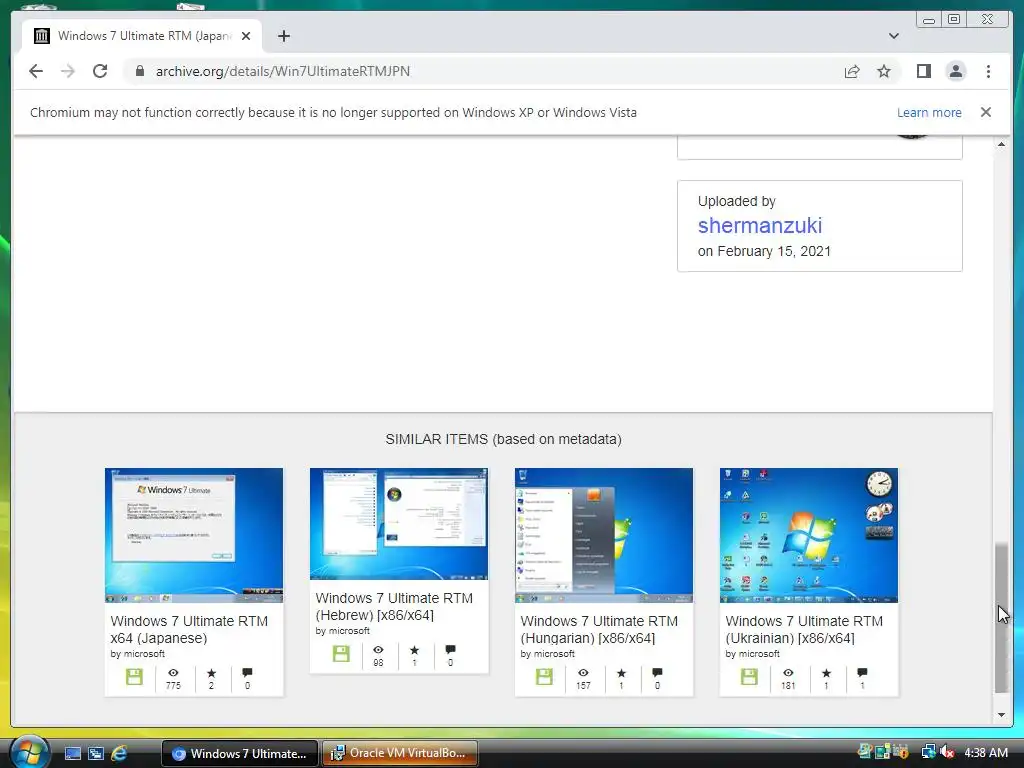Click the forward navigation arrow

coord(68,71)
